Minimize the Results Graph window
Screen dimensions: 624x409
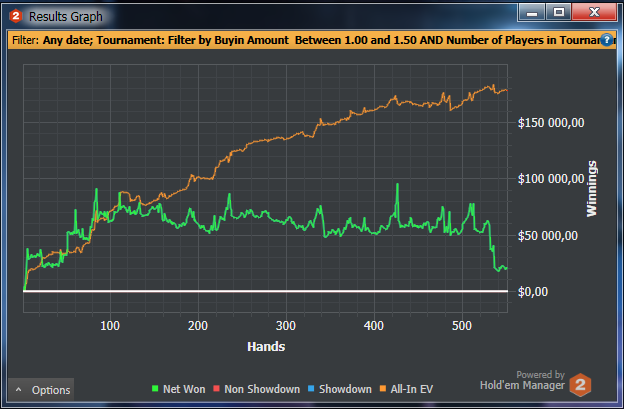[x=532, y=12]
